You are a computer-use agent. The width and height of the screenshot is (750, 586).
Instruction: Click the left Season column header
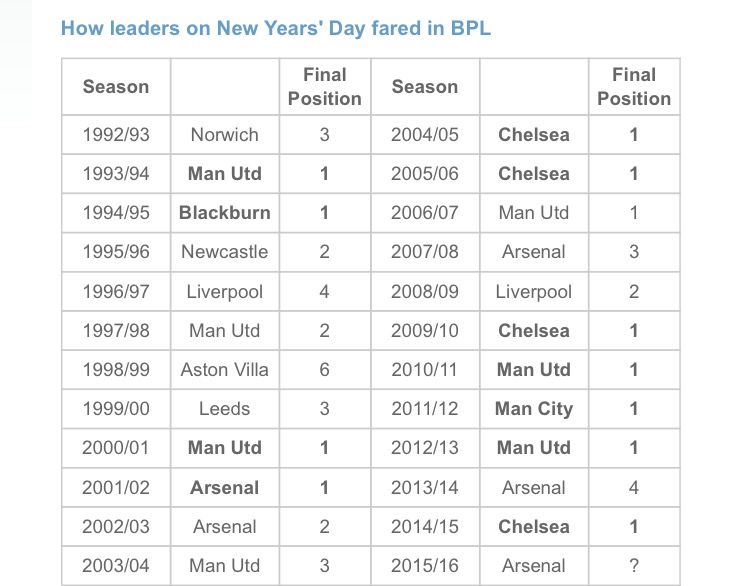click(116, 87)
